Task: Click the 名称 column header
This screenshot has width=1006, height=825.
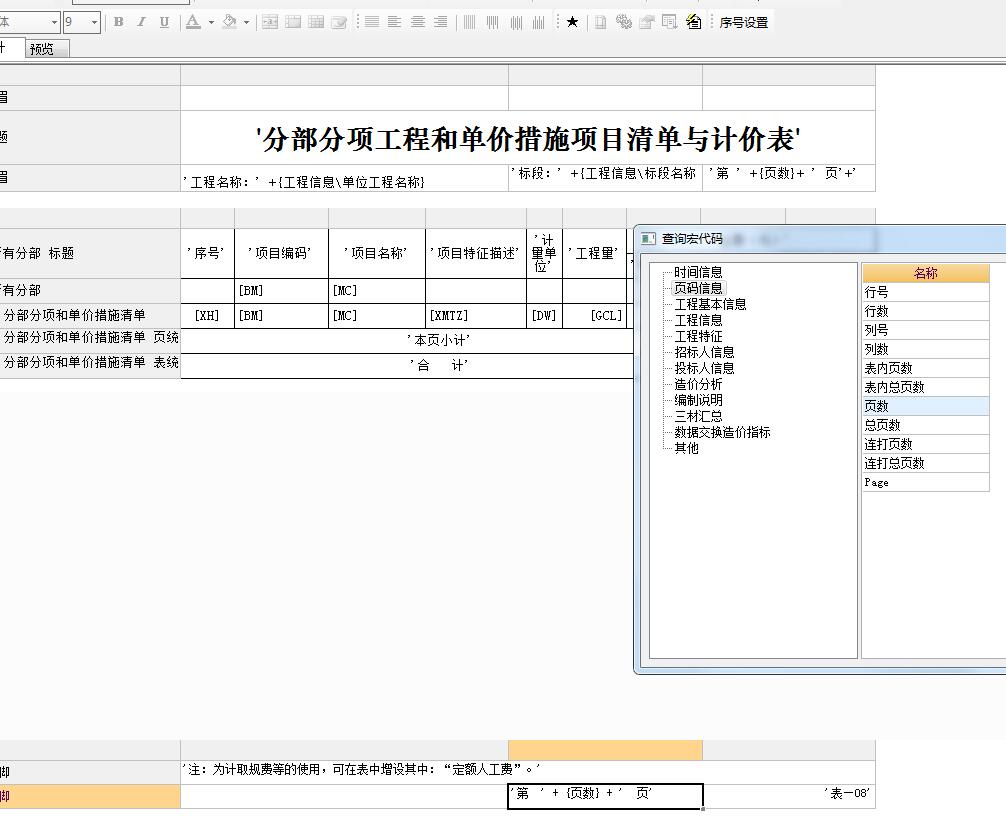Action: 925,273
